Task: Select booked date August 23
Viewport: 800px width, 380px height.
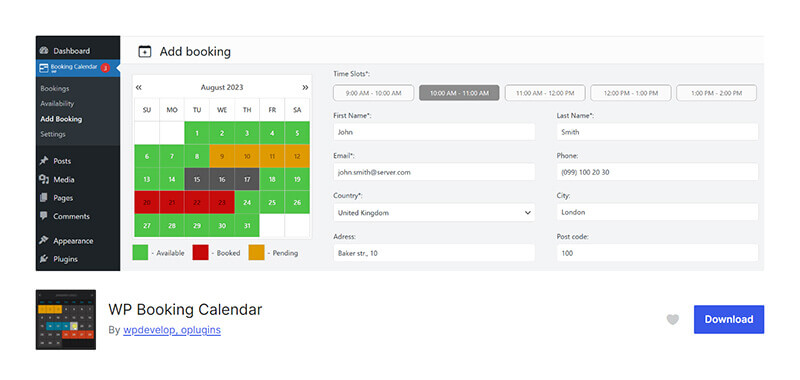Action: click(222, 202)
